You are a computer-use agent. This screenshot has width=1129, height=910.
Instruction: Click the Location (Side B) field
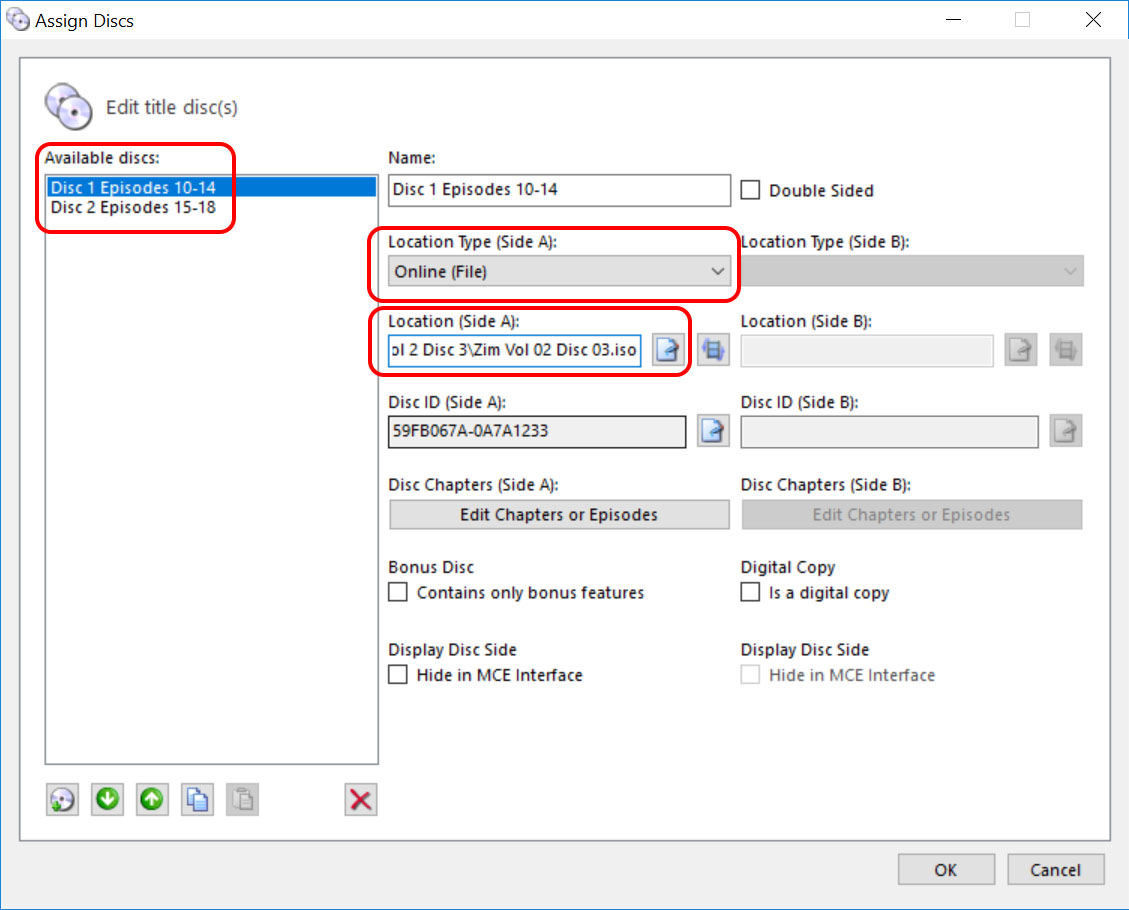pyautogui.click(x=867, y=350)
